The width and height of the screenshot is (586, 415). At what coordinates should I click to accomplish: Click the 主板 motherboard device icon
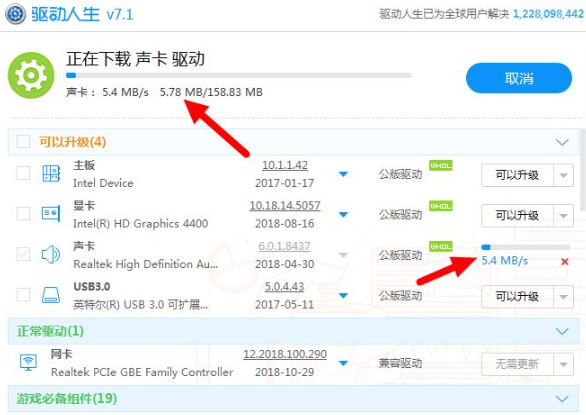51,173
